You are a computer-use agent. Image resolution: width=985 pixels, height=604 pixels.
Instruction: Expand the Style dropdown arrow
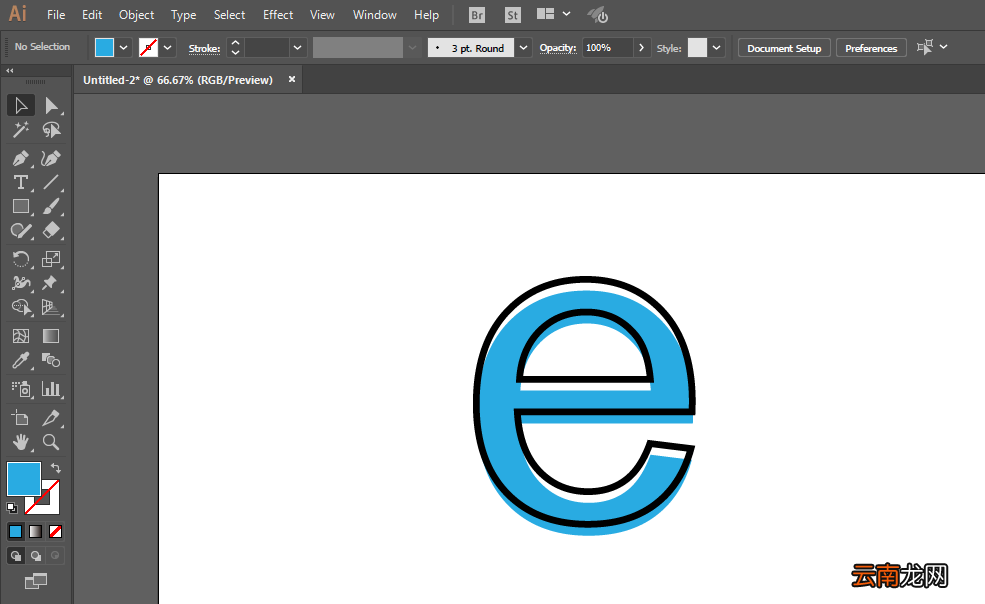[x=716, y=48]
